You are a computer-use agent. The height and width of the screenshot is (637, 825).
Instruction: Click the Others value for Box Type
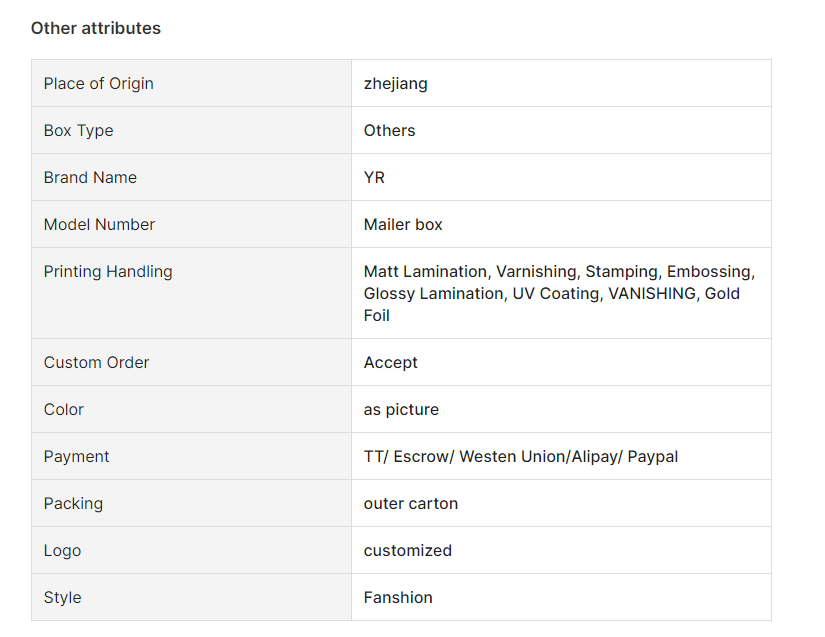[389, 130]
